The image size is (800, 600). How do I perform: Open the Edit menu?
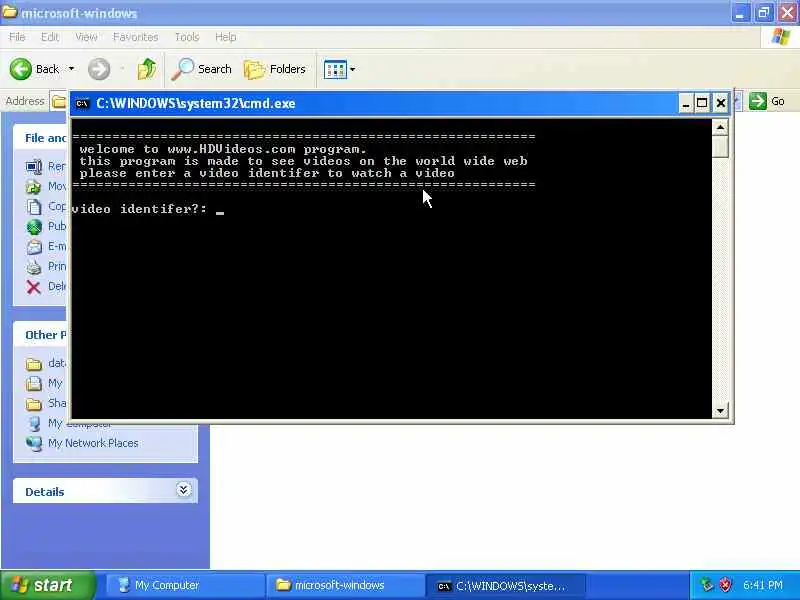[49, 37]
